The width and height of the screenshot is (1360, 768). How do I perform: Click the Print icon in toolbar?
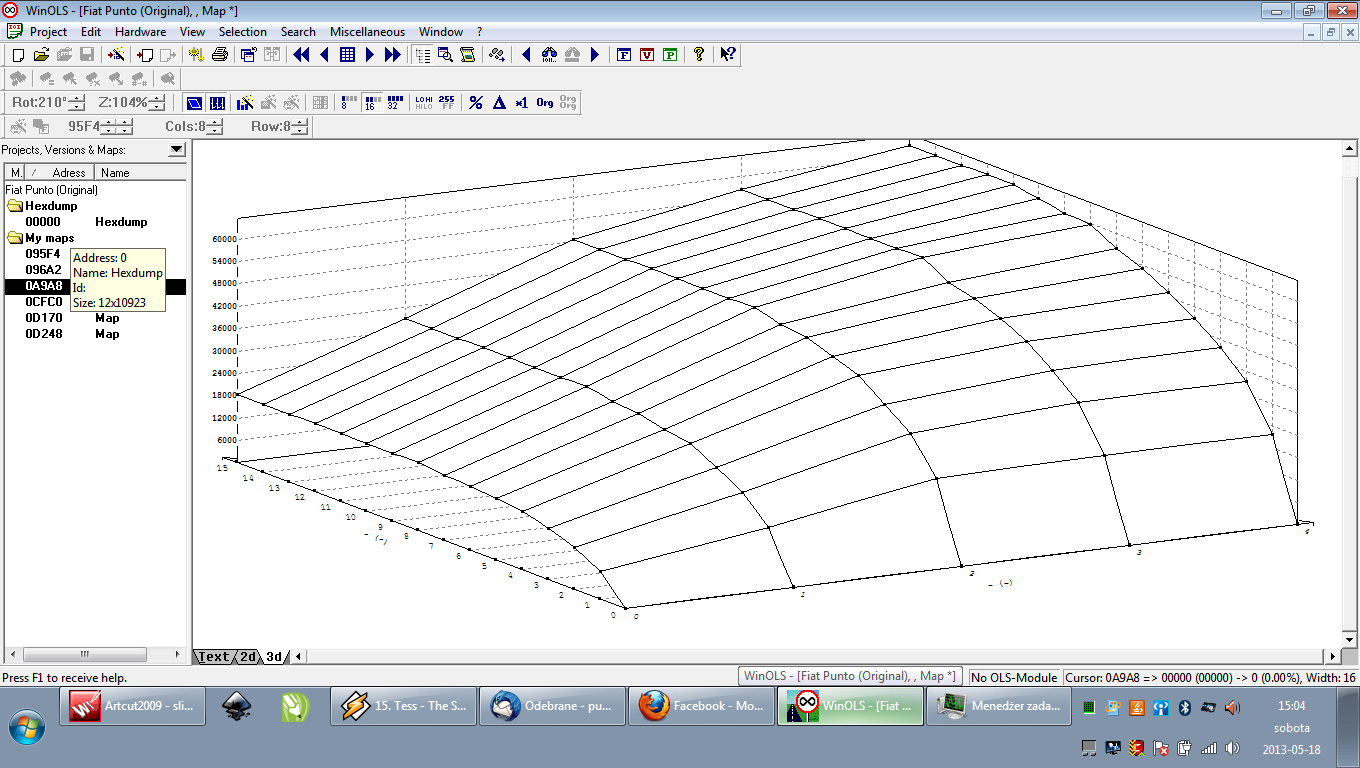(219, 55)
